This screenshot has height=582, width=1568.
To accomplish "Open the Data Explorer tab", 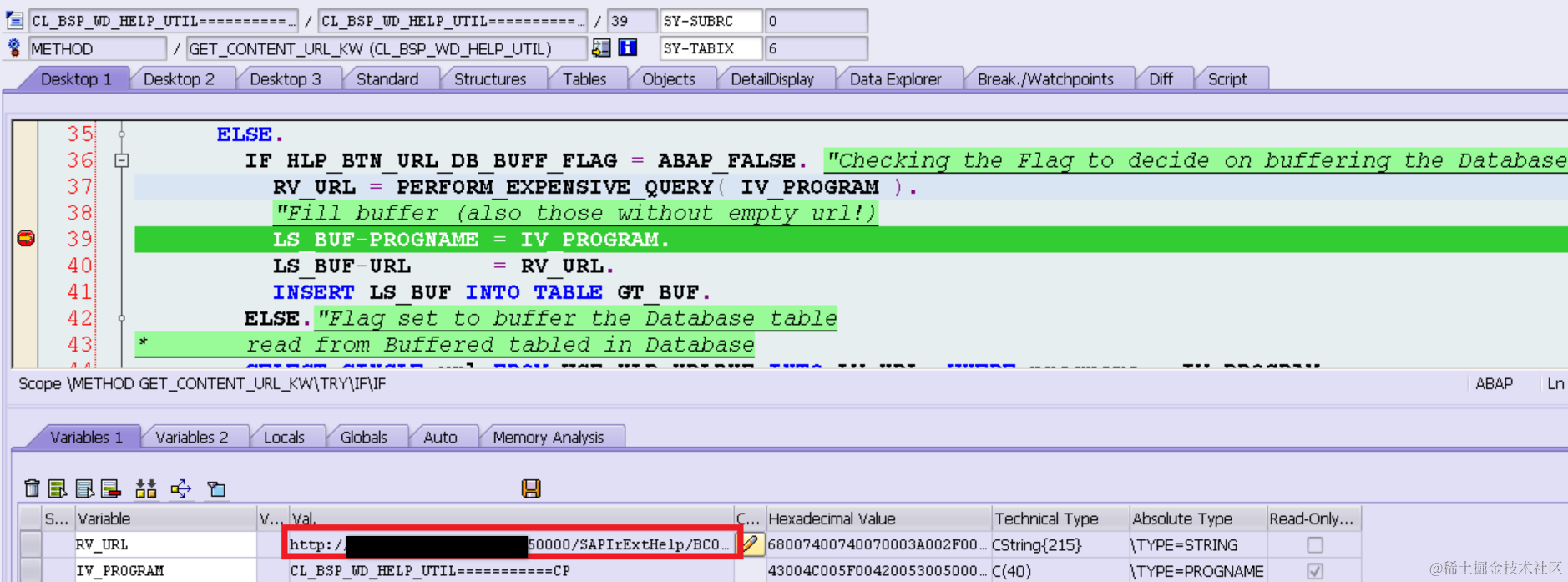I will (x=895, y=78).
